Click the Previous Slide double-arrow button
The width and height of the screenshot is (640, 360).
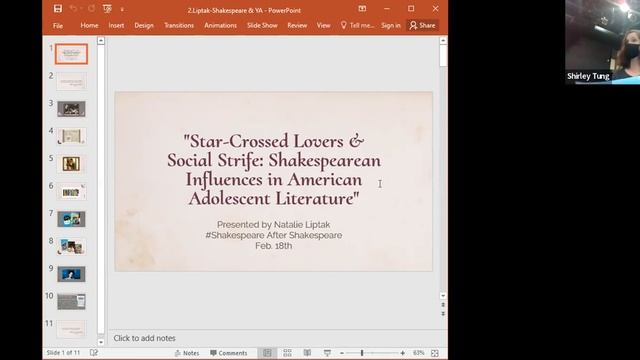coord(443,304)
